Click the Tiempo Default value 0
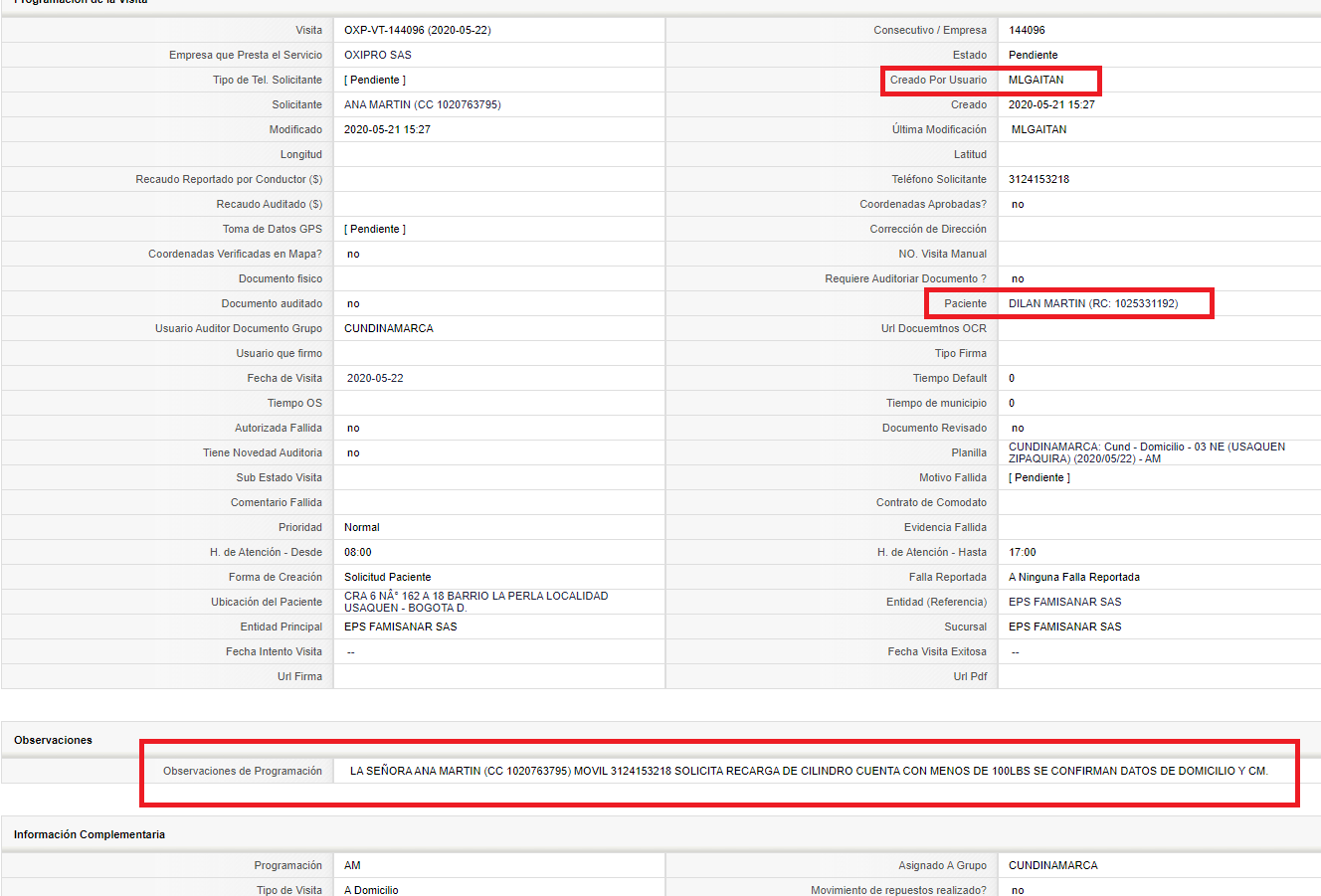 [1012, 378]
